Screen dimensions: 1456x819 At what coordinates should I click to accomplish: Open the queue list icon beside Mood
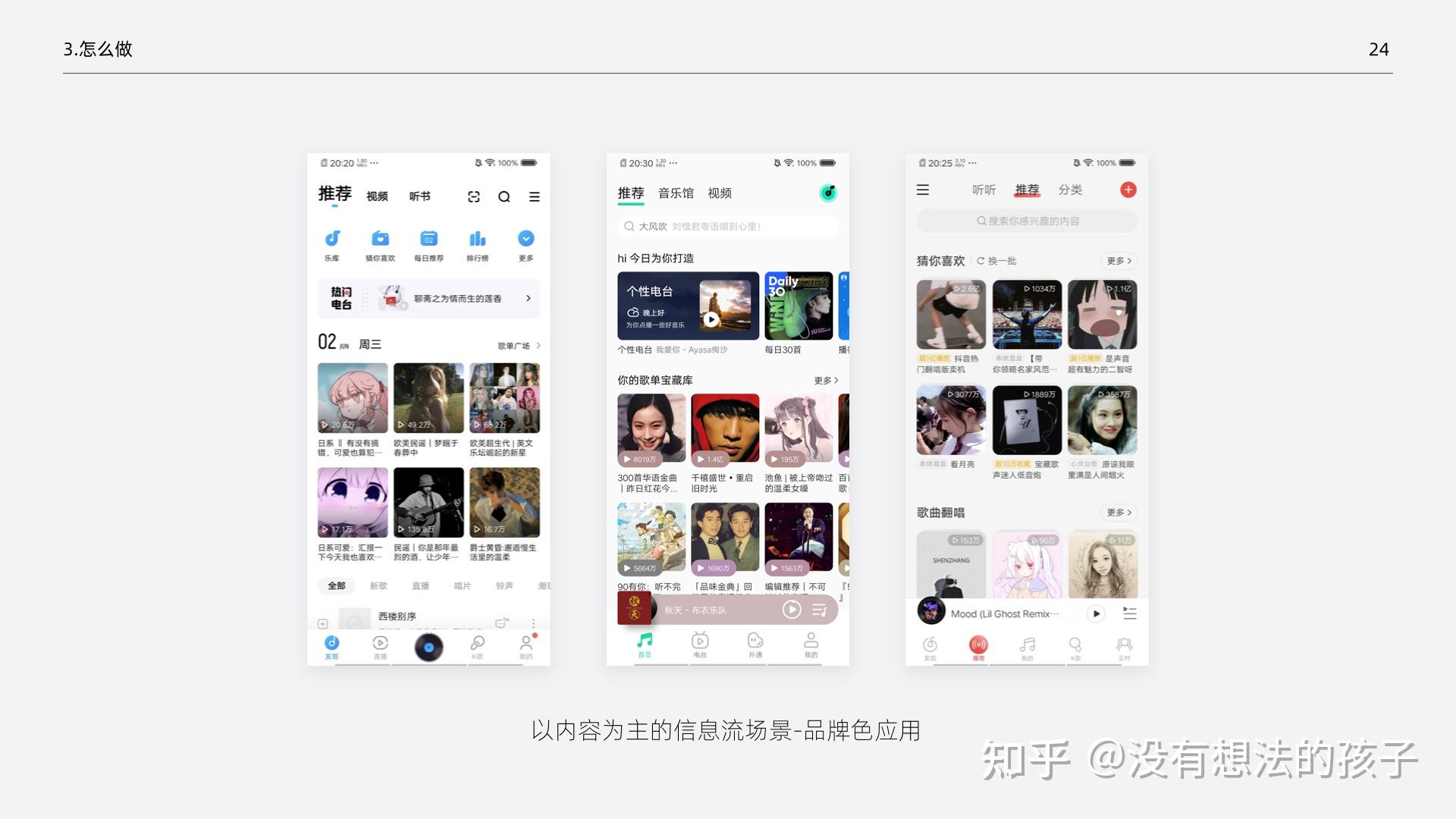click(x=1130, y=613)
